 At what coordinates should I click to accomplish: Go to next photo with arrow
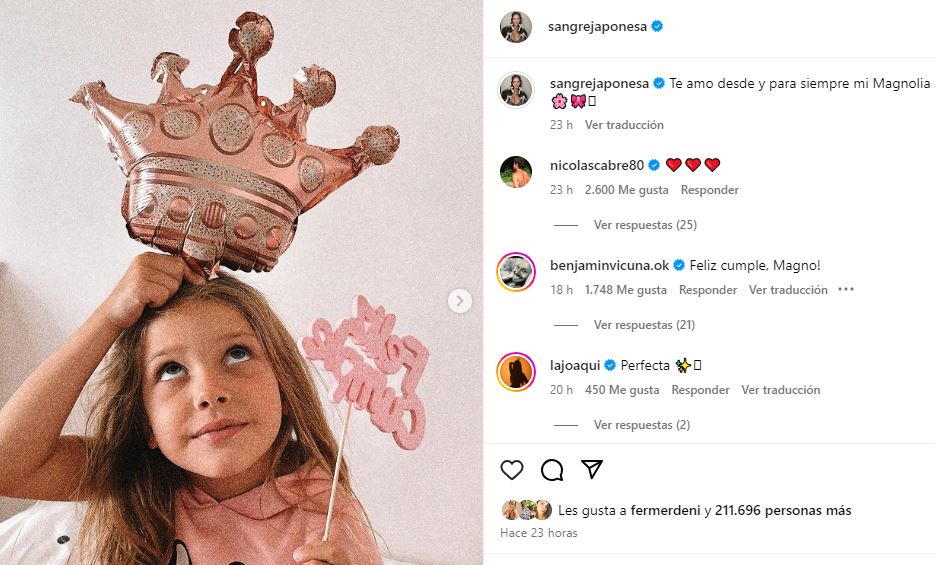click(x=460, y=300)
